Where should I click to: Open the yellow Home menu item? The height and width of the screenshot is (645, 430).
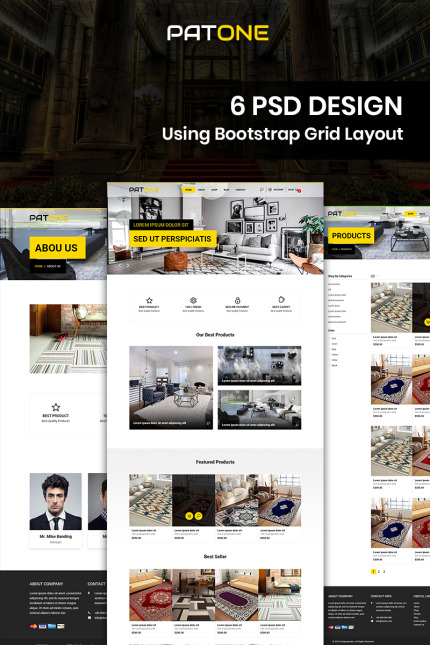click(x=188, y=190)
